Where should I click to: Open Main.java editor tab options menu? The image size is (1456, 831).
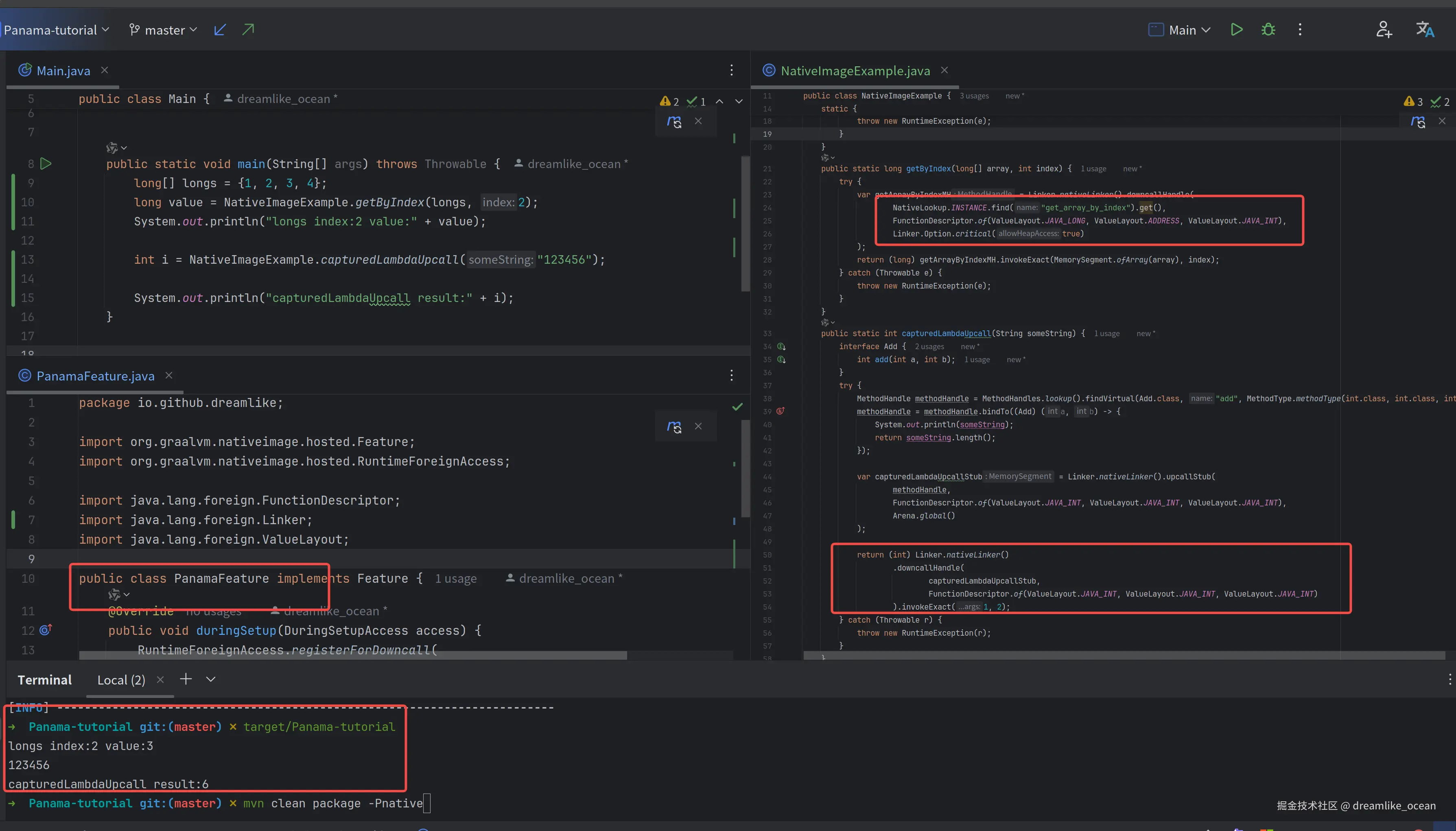pyautogui.click(x=731, y=70)
